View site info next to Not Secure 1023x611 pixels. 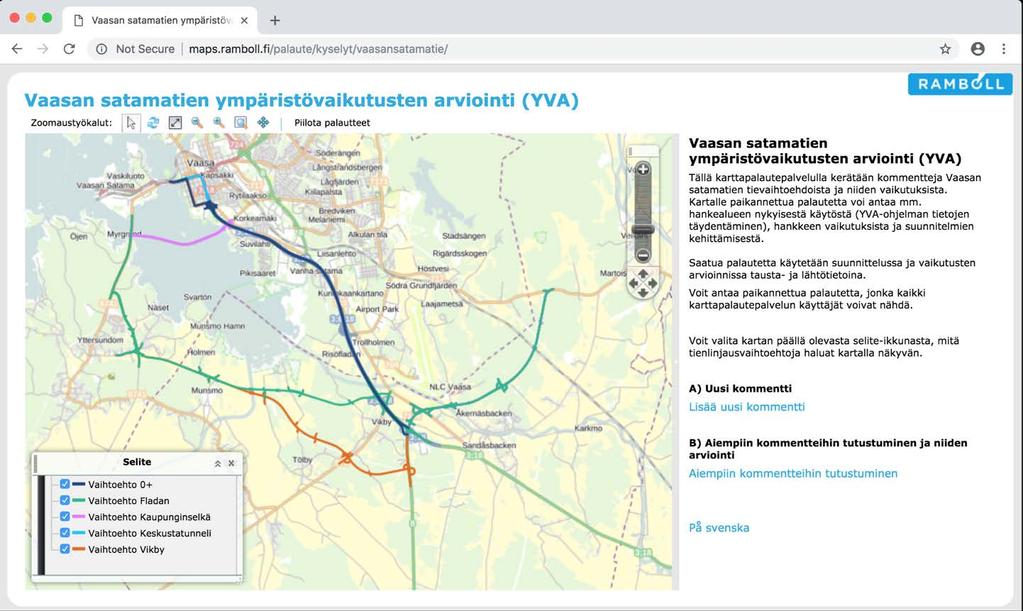(102, 49)
